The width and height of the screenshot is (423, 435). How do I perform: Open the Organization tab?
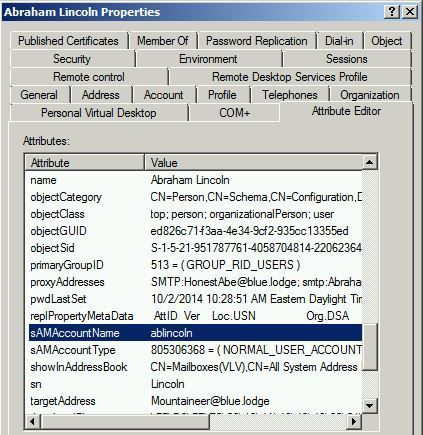[370, 95]
